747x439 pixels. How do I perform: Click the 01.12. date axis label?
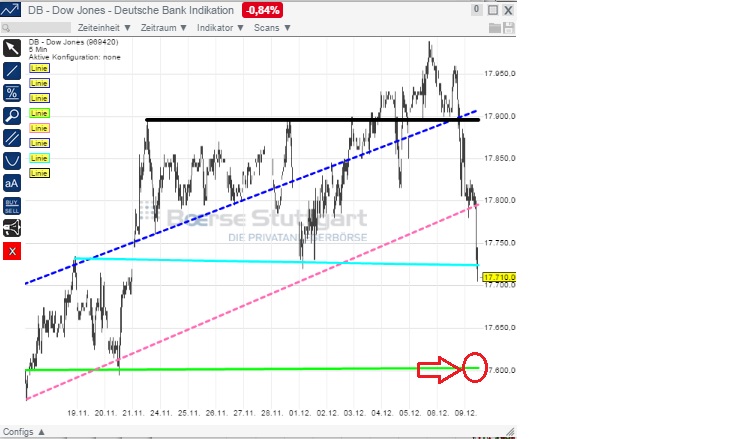coord(300,413)
